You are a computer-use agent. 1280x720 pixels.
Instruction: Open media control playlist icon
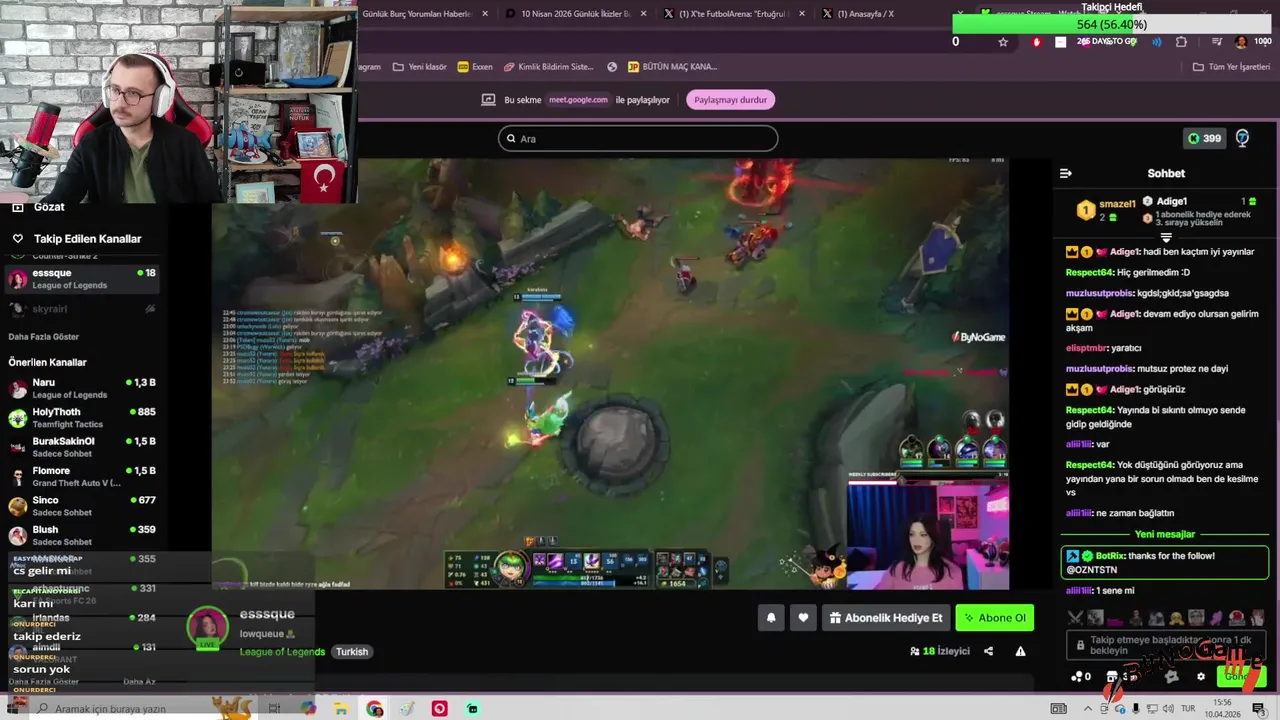1216,42
